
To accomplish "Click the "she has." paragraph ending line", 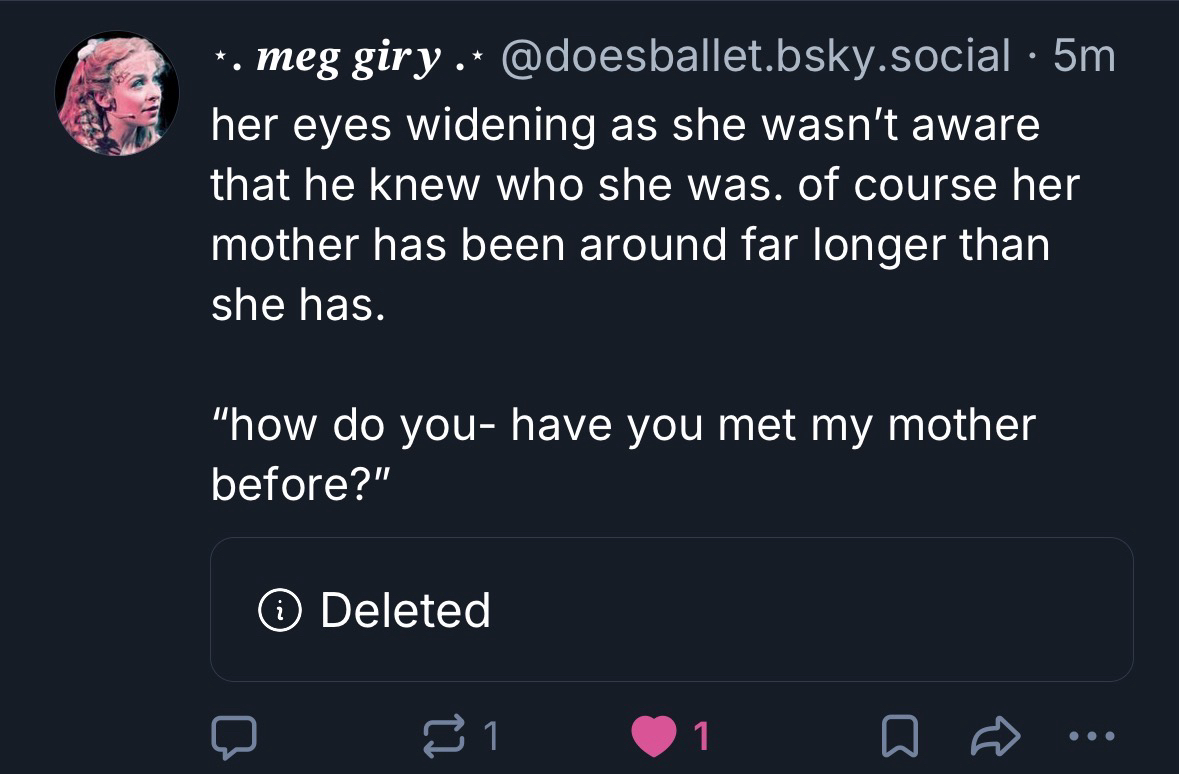I will 297,306.
